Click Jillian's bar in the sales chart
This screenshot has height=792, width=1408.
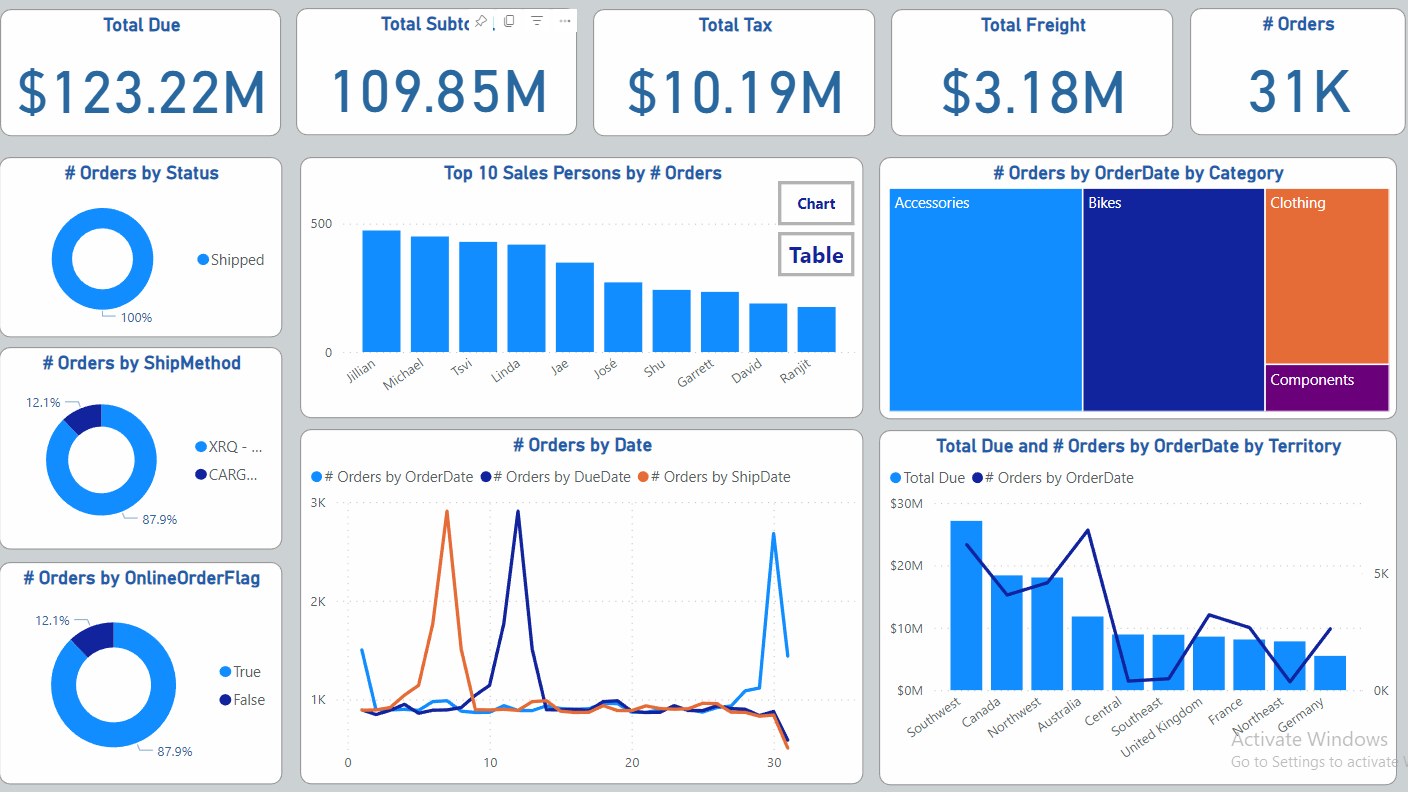(x=381, y=292)
